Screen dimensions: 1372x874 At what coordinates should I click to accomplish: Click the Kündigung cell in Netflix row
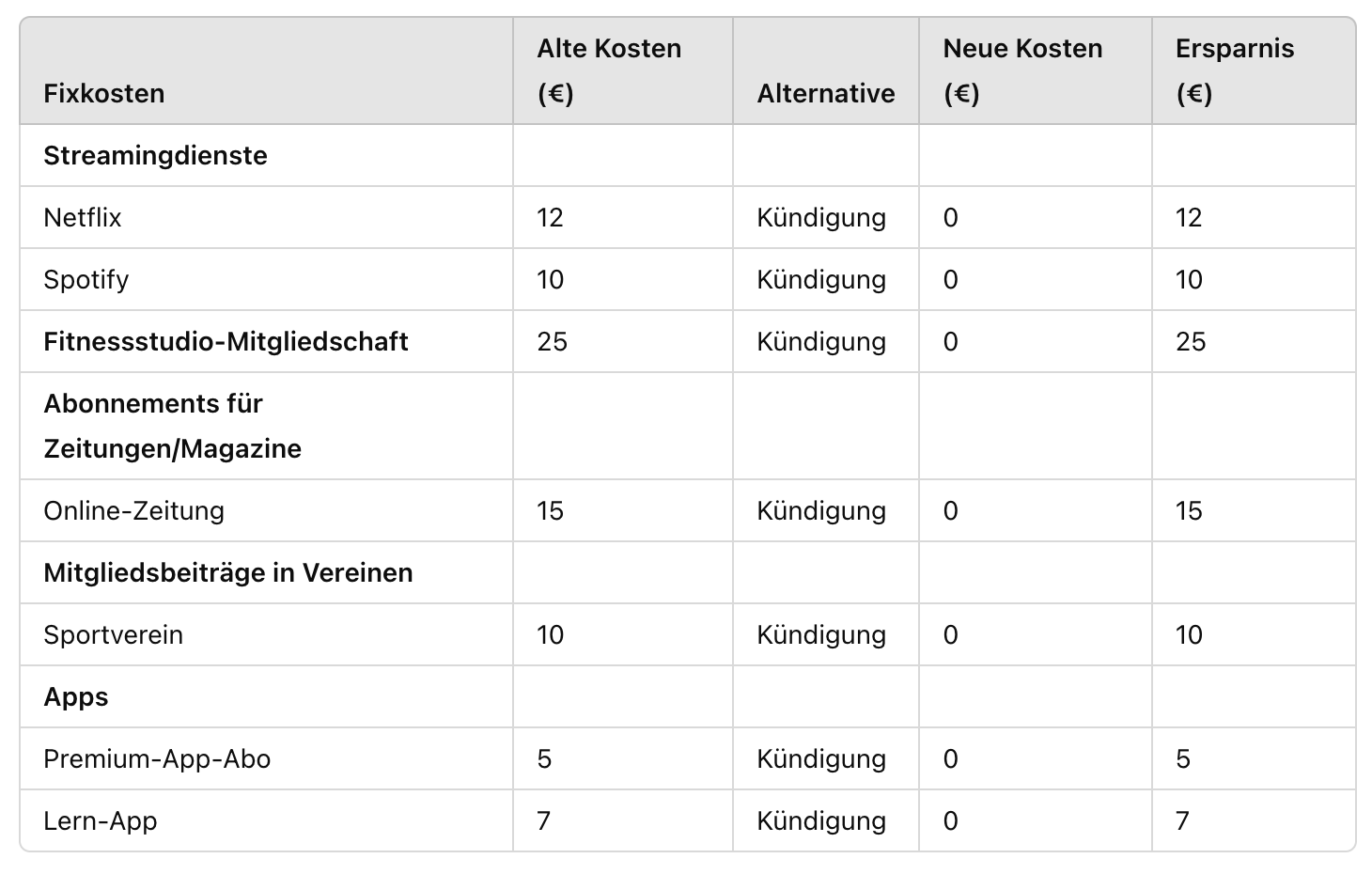pyautogui.click(x=821, y=217)
